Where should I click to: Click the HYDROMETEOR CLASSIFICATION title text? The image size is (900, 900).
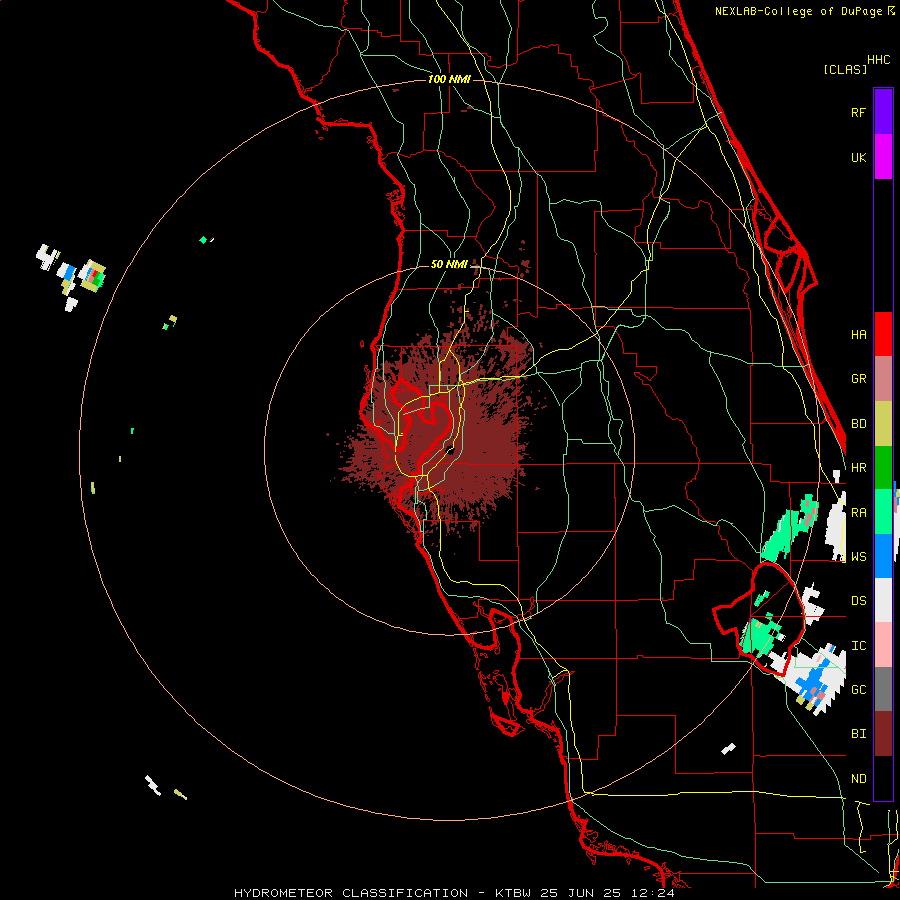[x=351, y=893]
